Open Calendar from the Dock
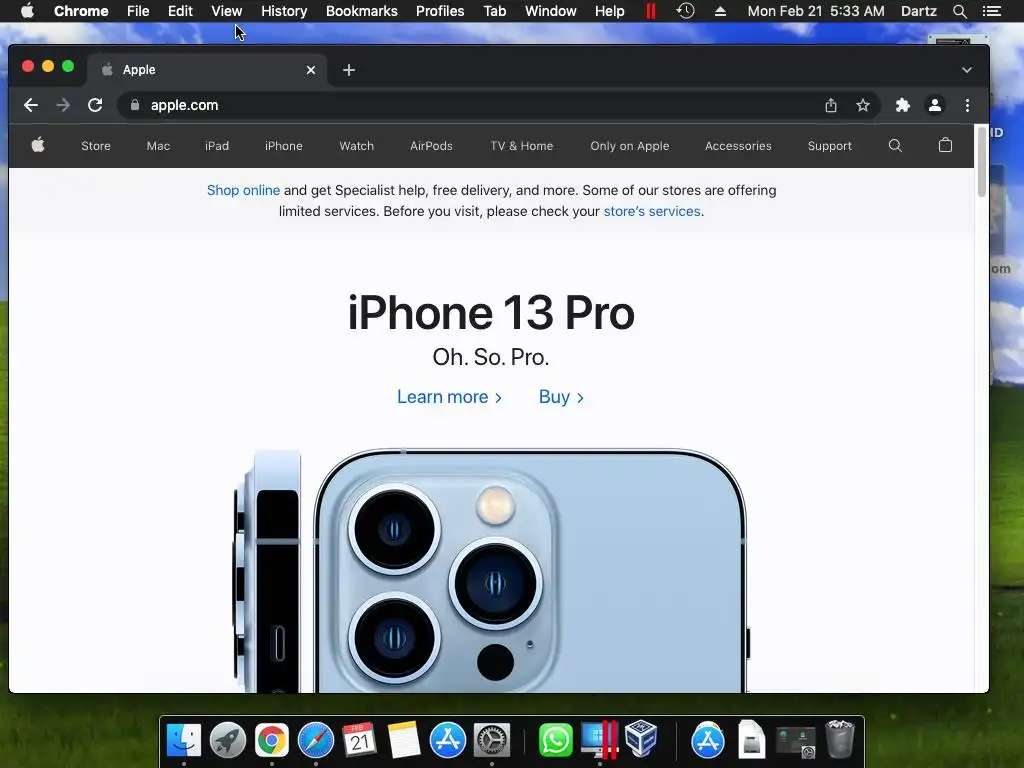1024x768 pixels. coord(359,739)
